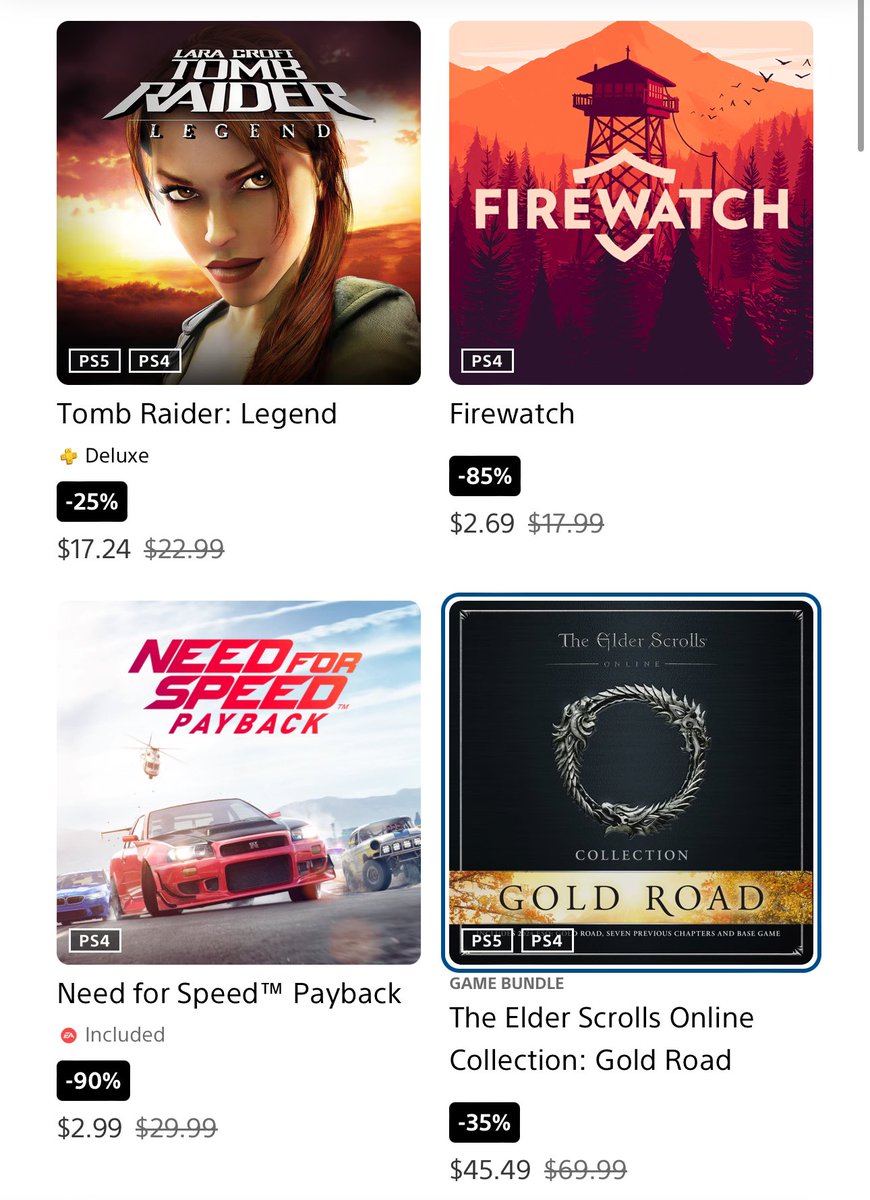Click the -25% discount badge
This screenshot has width=870, height=1200.
pos(92,502)
